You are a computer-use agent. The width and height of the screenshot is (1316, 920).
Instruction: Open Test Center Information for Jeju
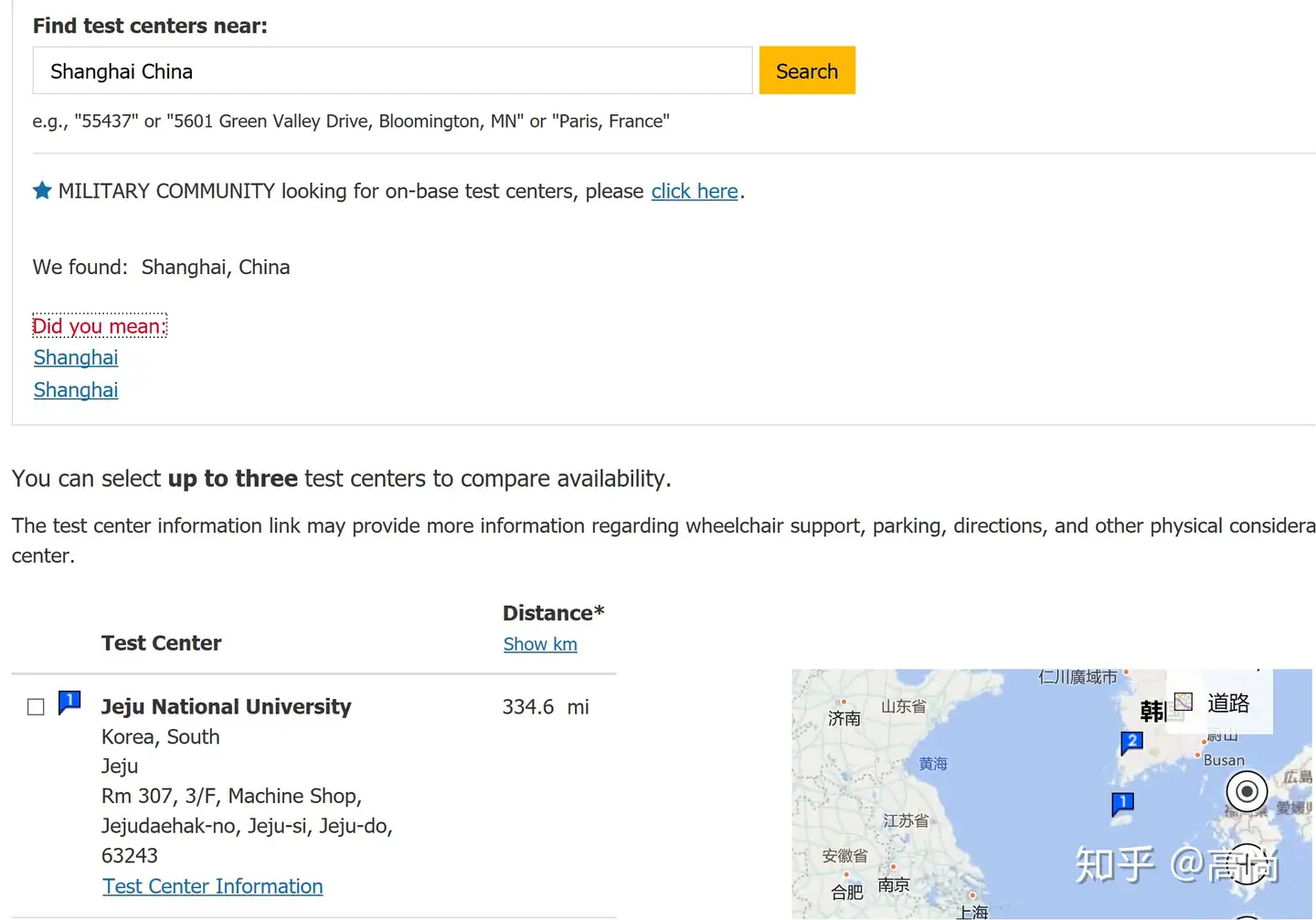pyautogui.click(x=213, y=886)
